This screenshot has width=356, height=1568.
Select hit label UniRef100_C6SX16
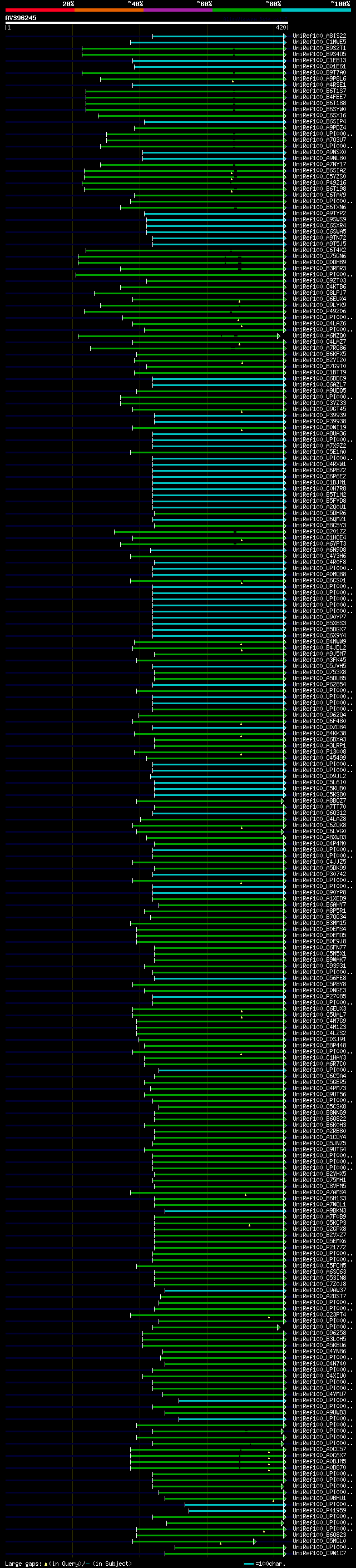[x=319, y=116]
